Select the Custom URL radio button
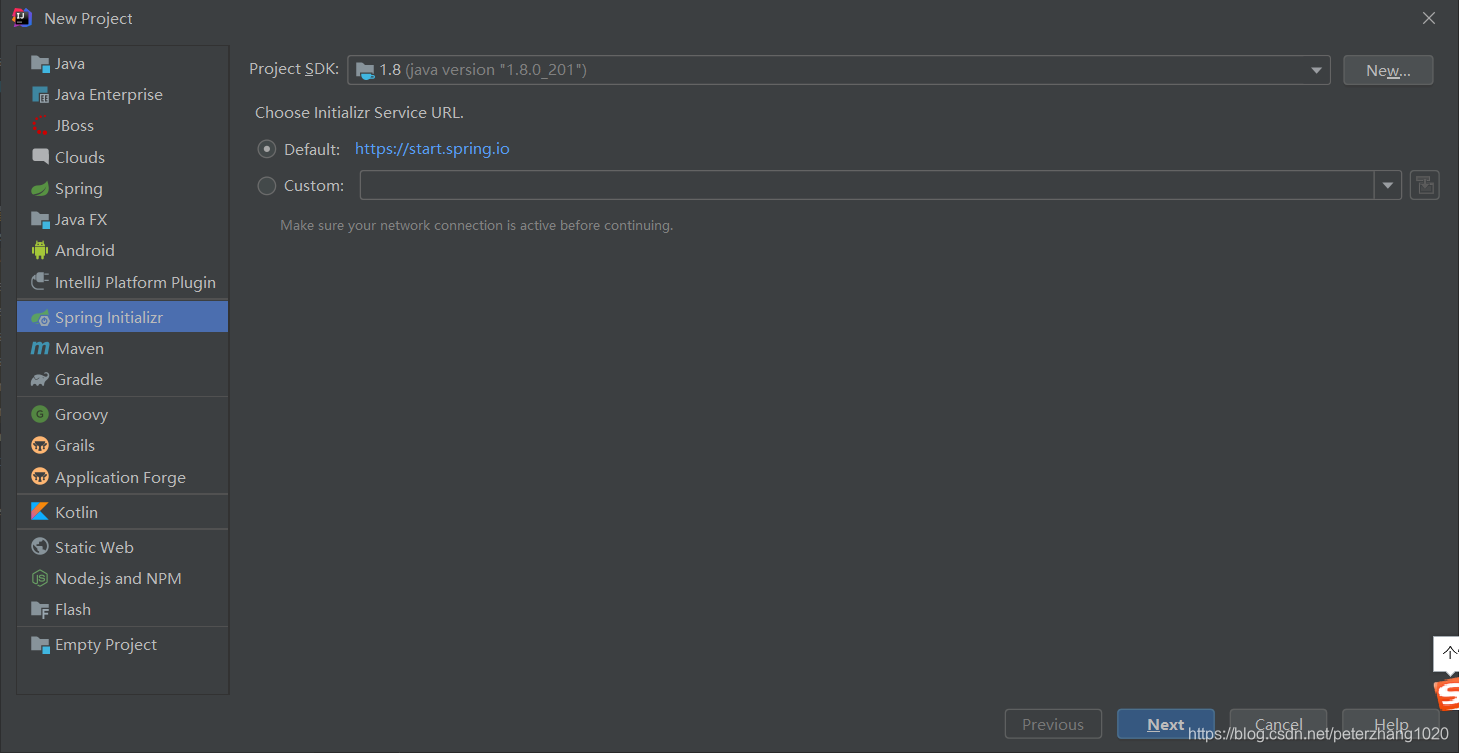1459x753 pixels. pos(267,185)
